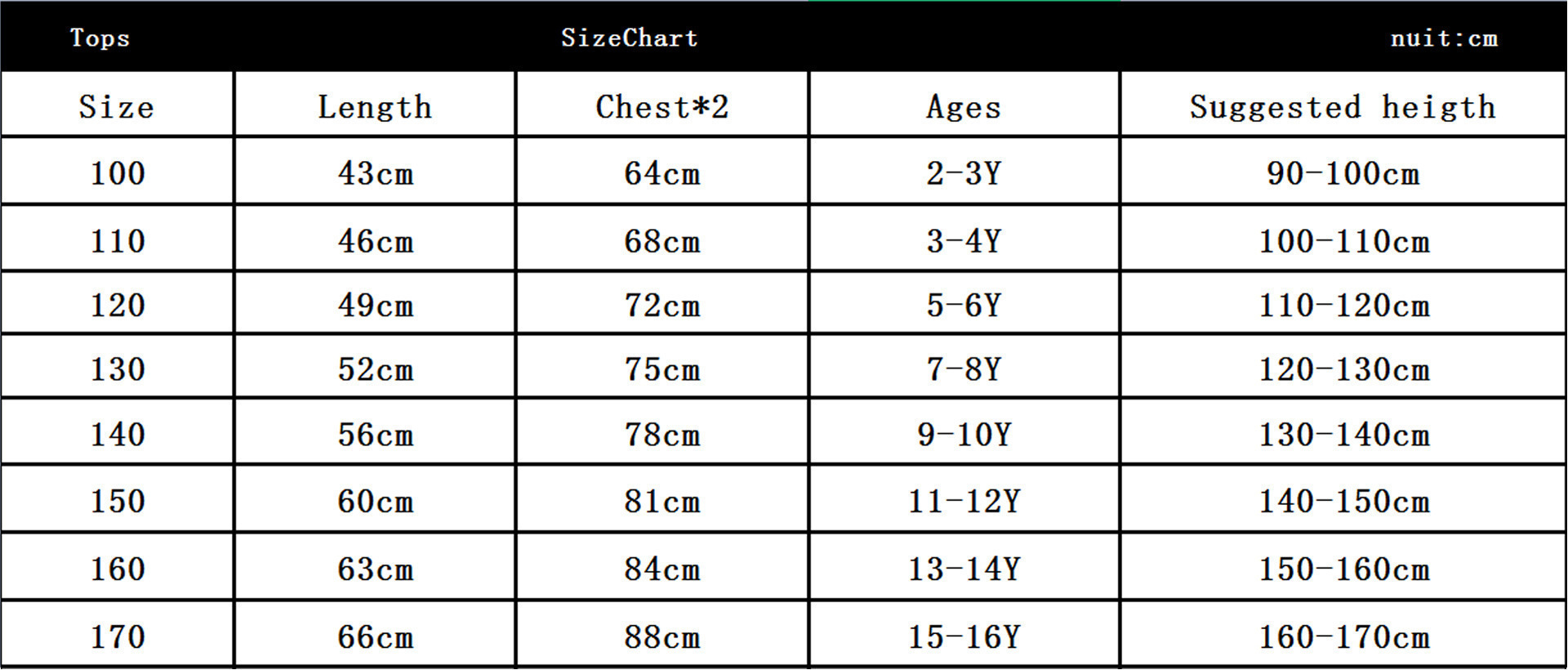Click the 46cm length cell
Image resolution: width=1568 pixels, height=670 pixels.
click(x=376, y=241)
